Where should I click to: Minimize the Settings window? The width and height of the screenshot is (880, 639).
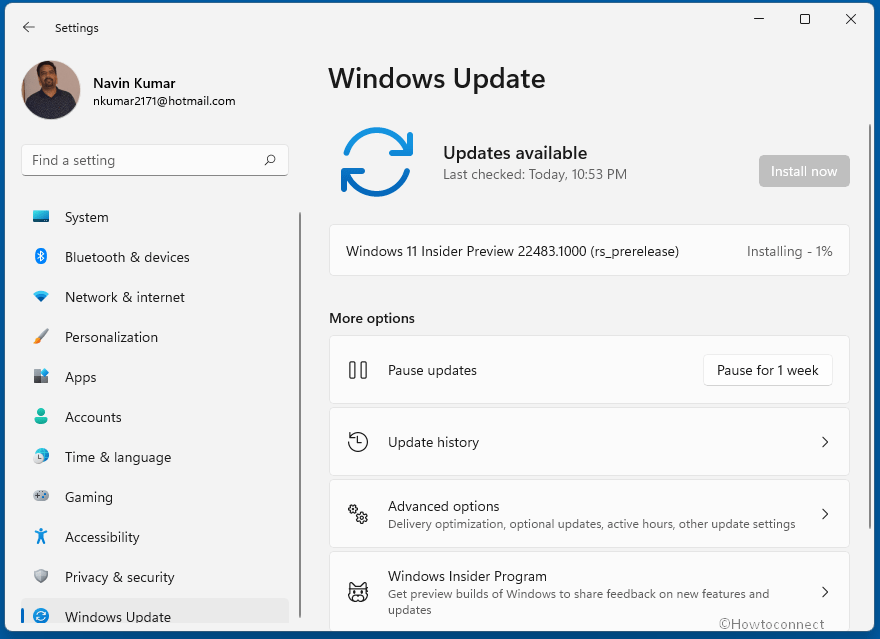759,19
